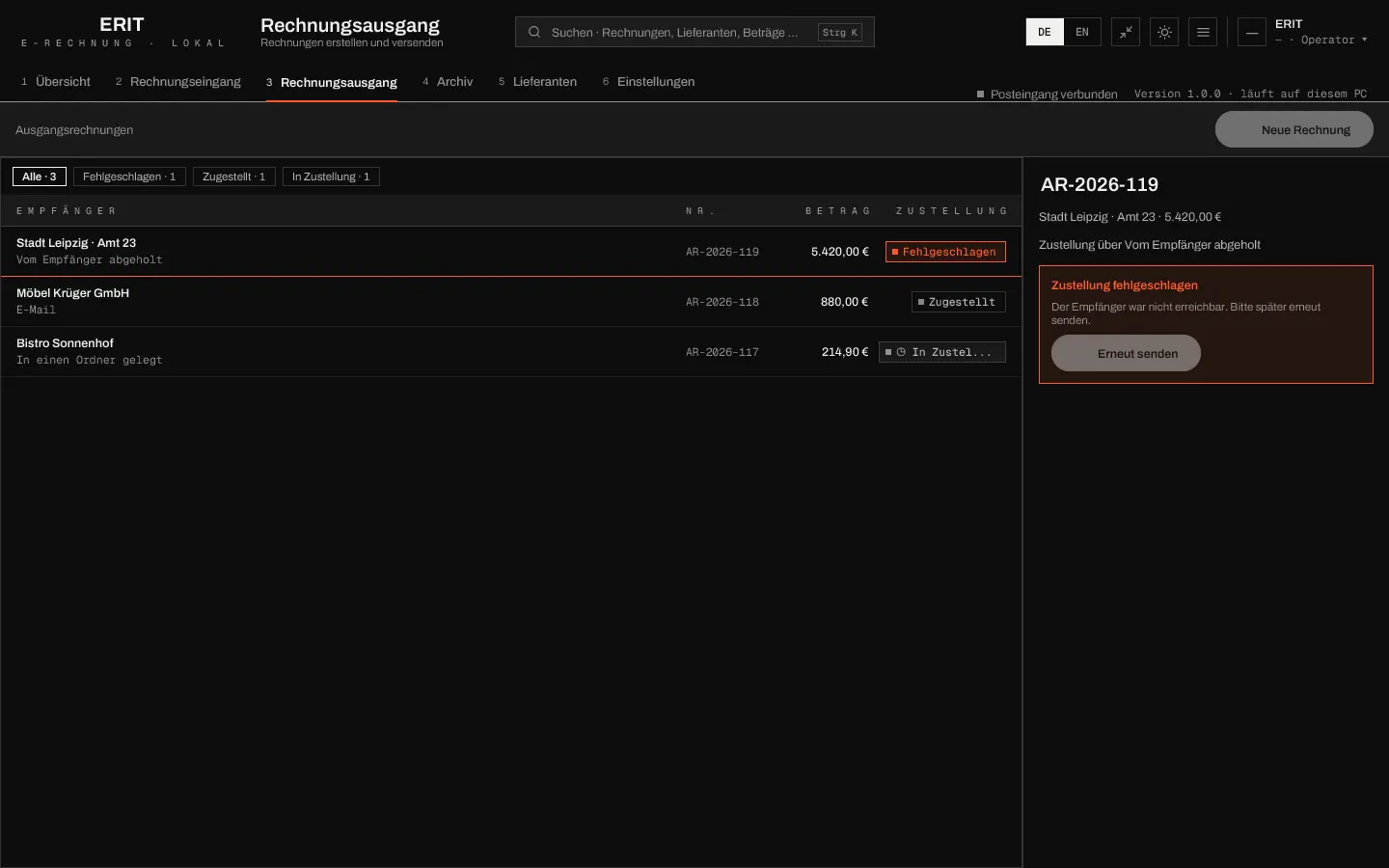
Task: Open the Einstellungen tab
Action: (648, 82)
